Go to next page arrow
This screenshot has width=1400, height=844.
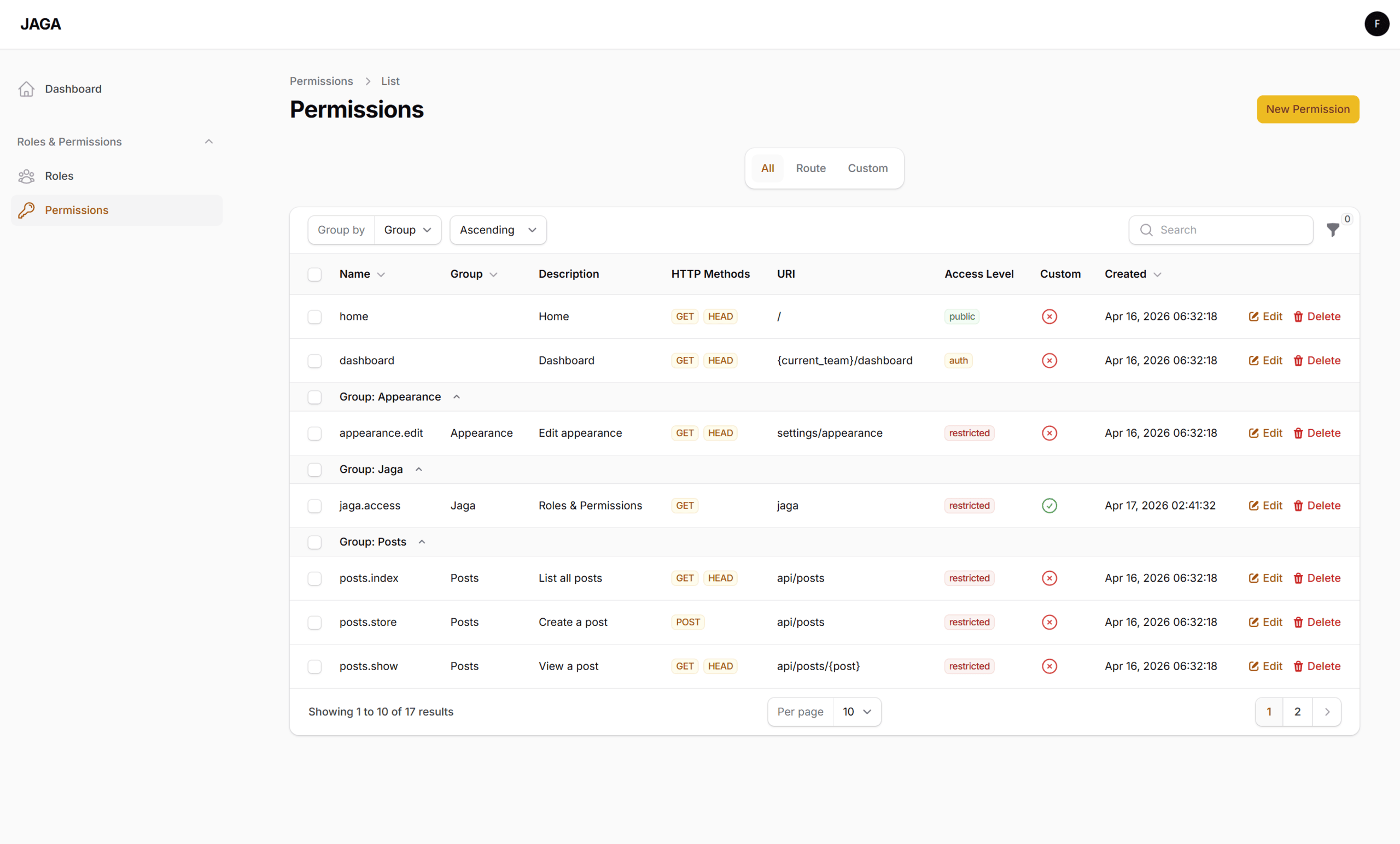1327,712
